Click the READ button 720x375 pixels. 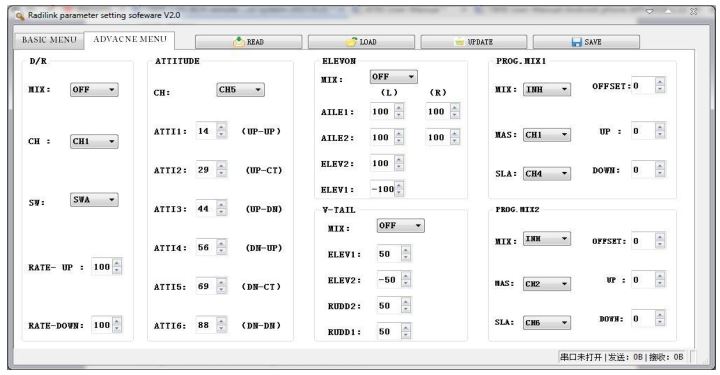coord(248,42)
